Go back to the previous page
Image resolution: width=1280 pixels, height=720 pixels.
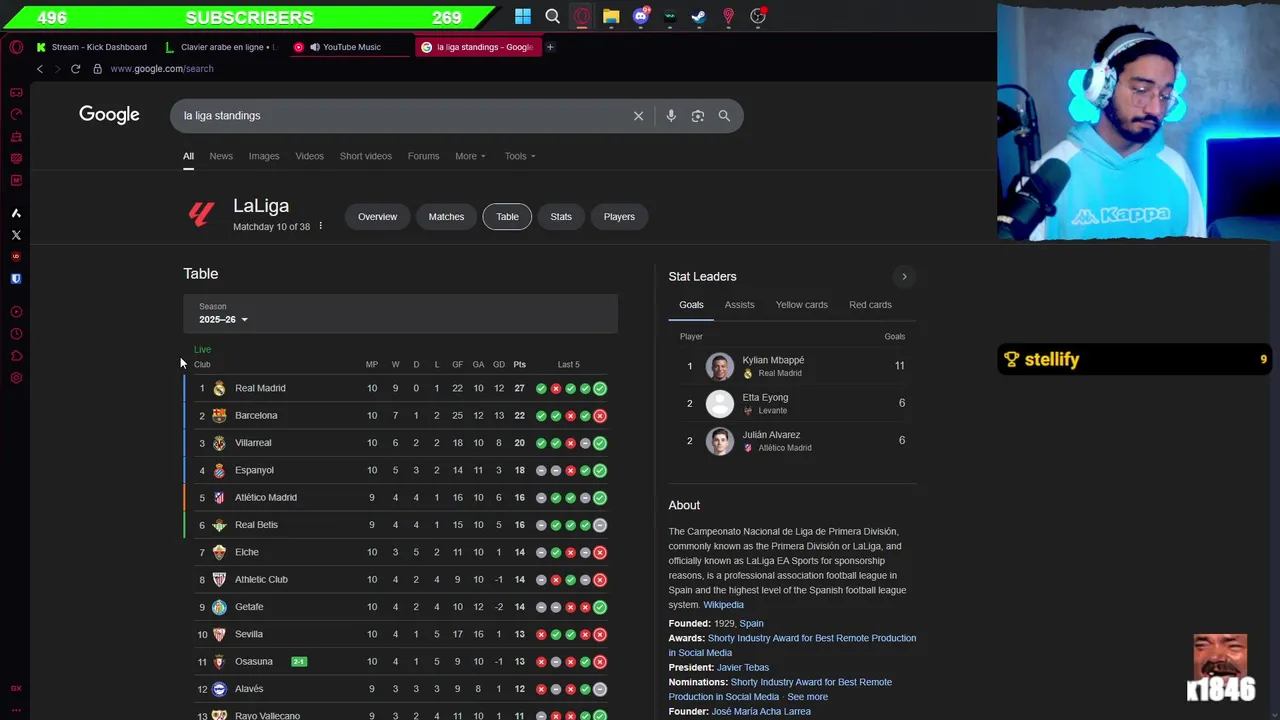(40, 69)
